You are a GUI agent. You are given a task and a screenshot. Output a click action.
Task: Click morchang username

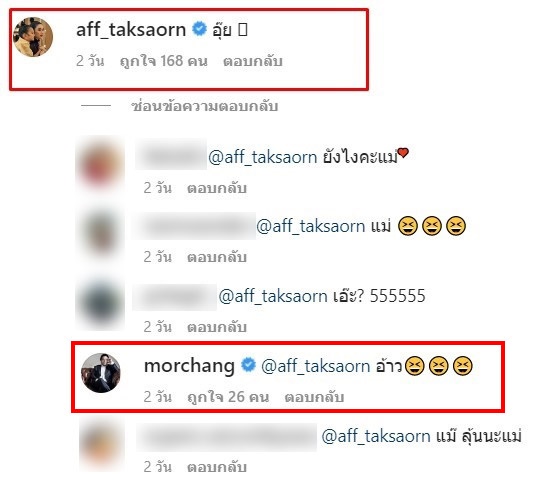pos(189,366)
